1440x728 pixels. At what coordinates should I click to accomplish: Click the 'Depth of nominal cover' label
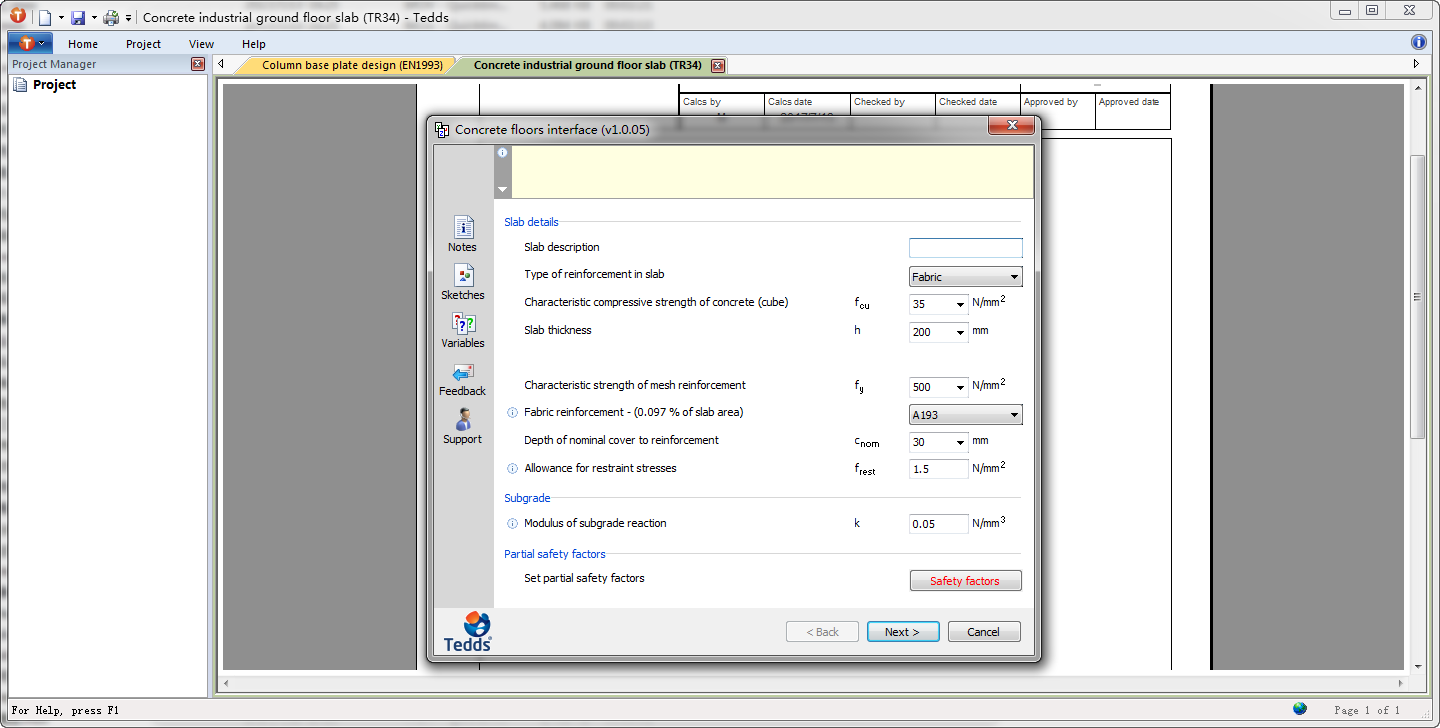(x=622, y=440)
